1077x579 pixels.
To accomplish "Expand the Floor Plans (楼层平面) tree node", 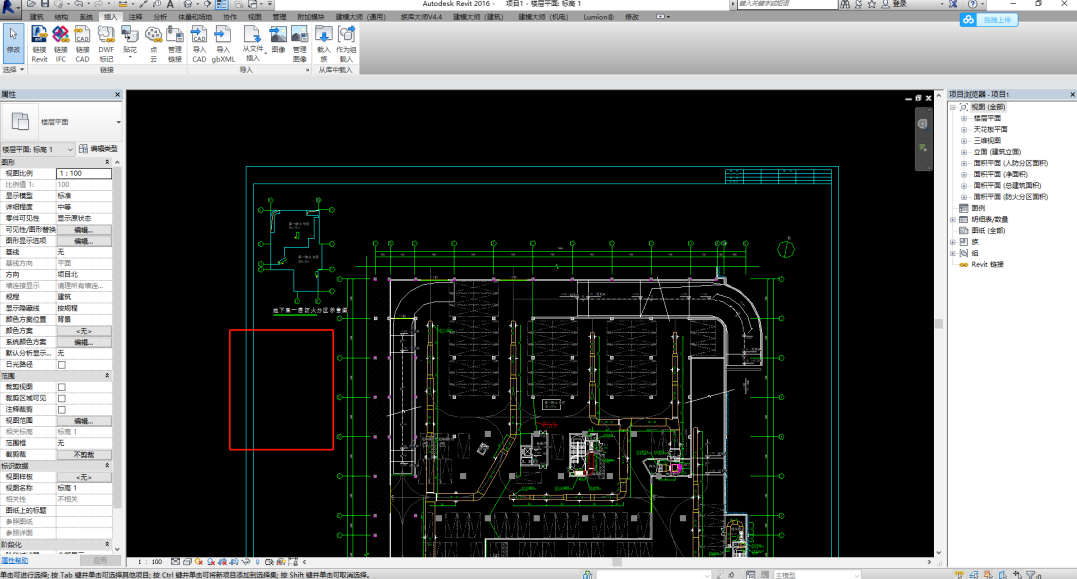I will pyautogui.click(x=965, y=118).
